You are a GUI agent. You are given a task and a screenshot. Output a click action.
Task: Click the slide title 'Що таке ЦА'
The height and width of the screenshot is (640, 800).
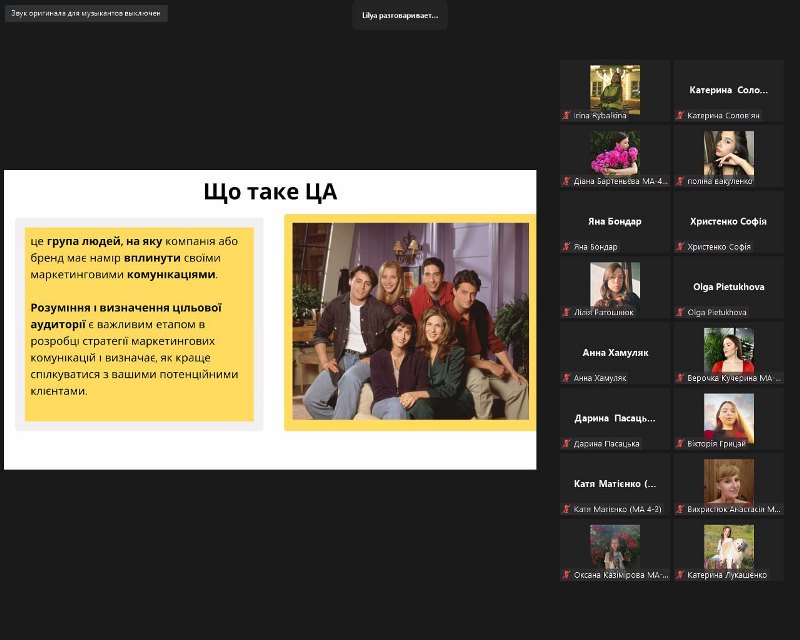tap(270, 192)
